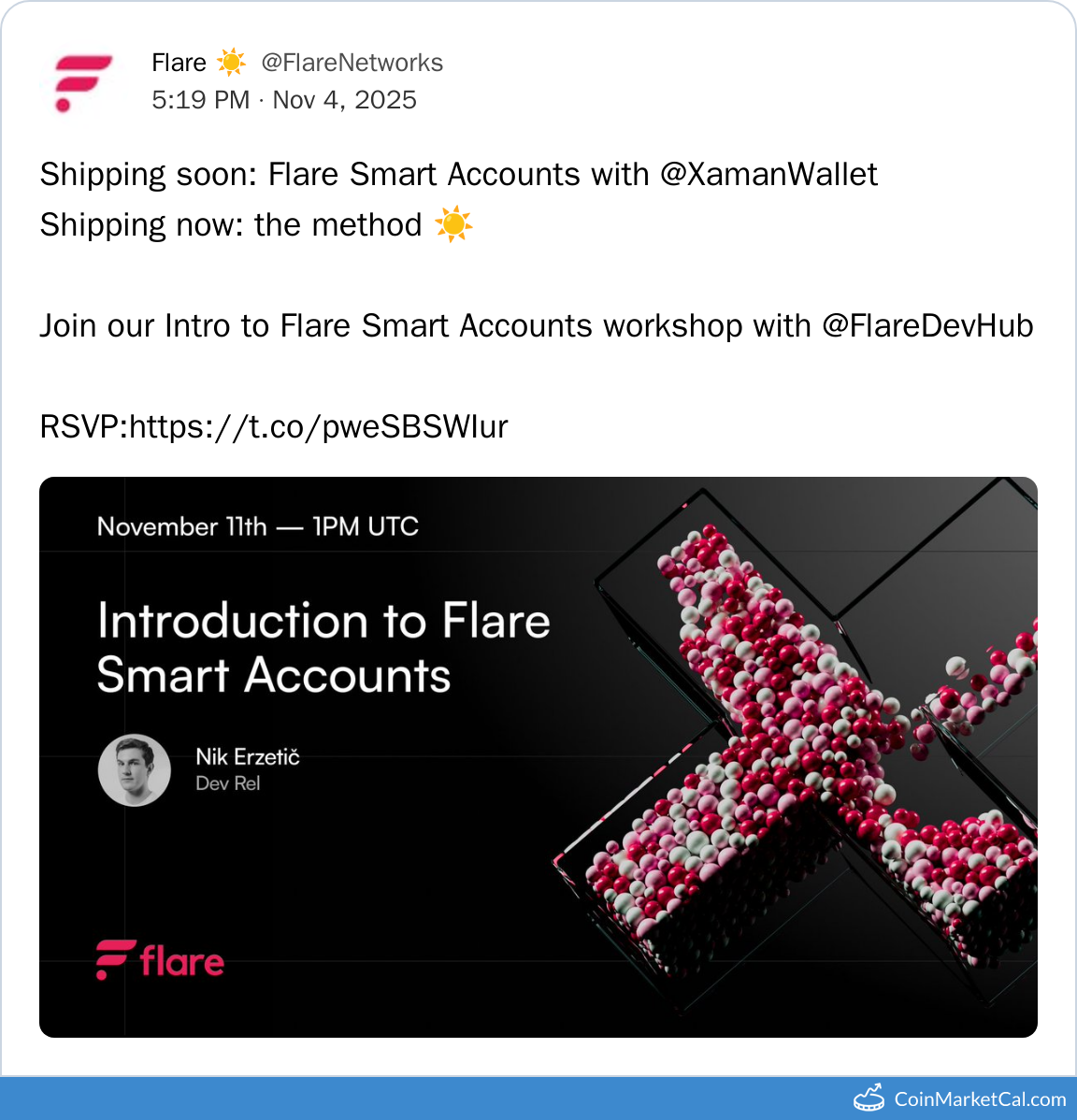Visit the CoinMarketCal.com text link

[x=980, y=1098]
